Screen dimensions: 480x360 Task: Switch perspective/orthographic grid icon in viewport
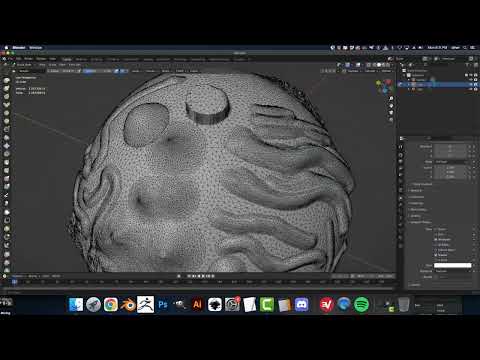point(391,120)
